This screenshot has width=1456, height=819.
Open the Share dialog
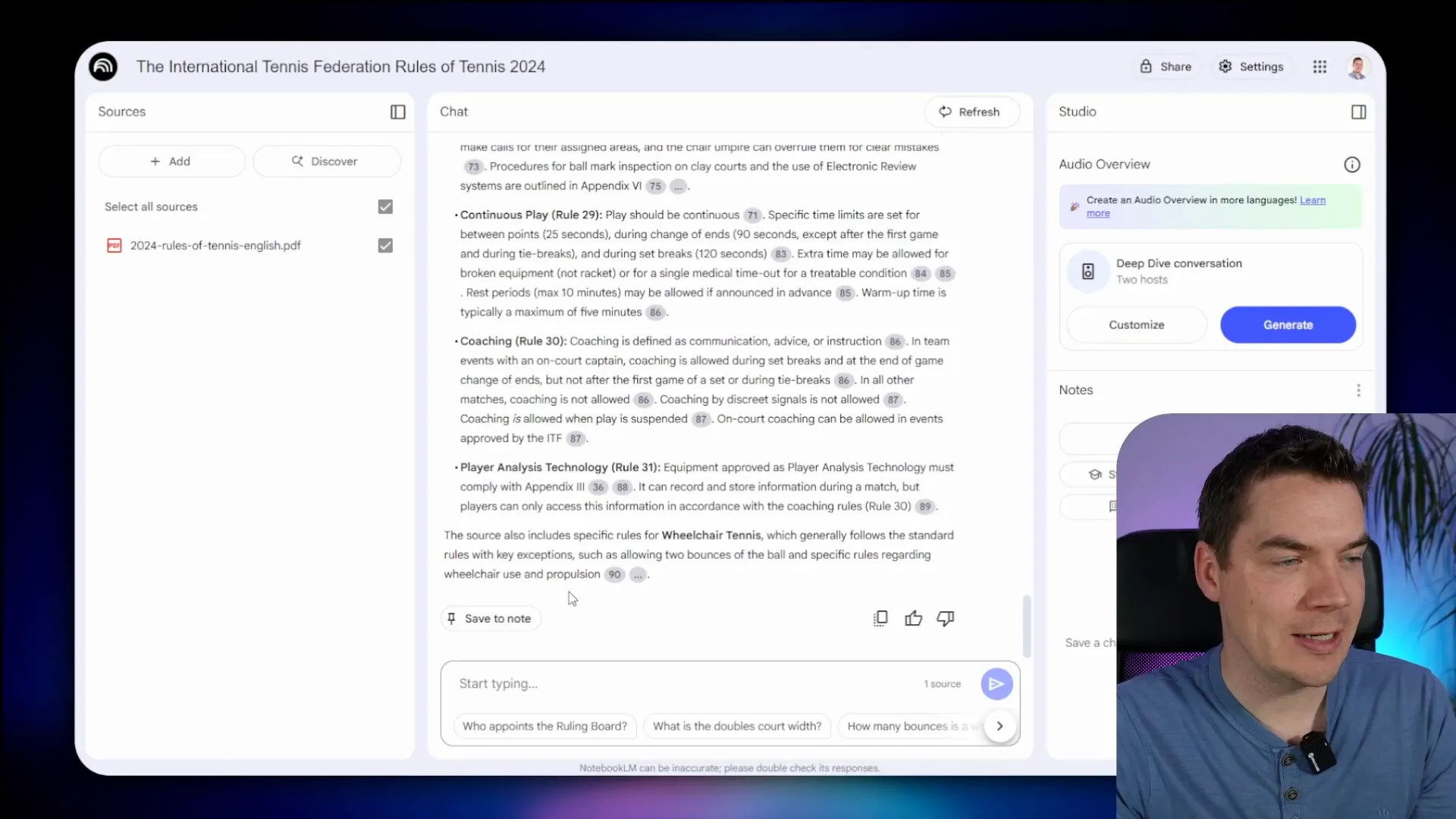click(x=1166, y=67)
